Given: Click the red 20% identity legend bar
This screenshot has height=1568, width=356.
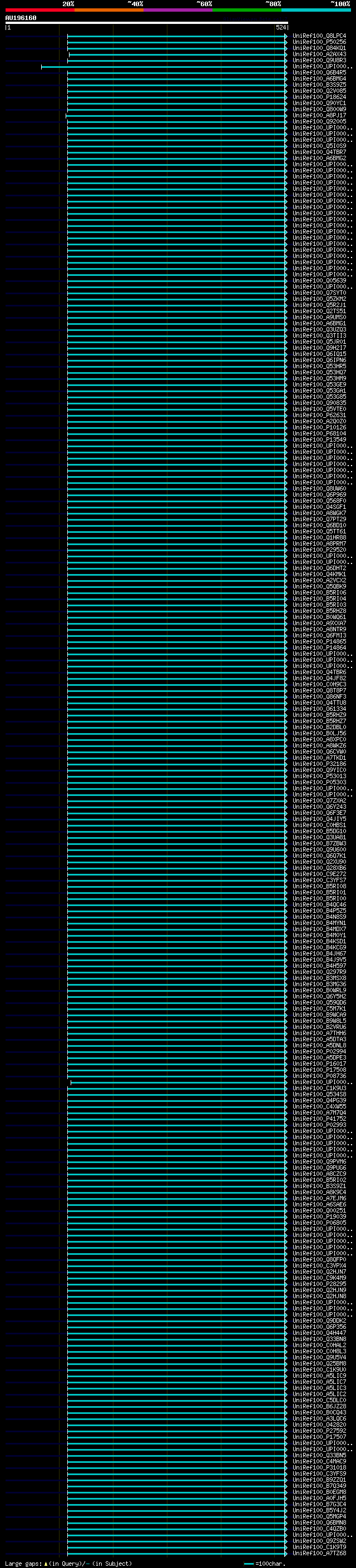Looking at the screenshot, I should (39, 10).
